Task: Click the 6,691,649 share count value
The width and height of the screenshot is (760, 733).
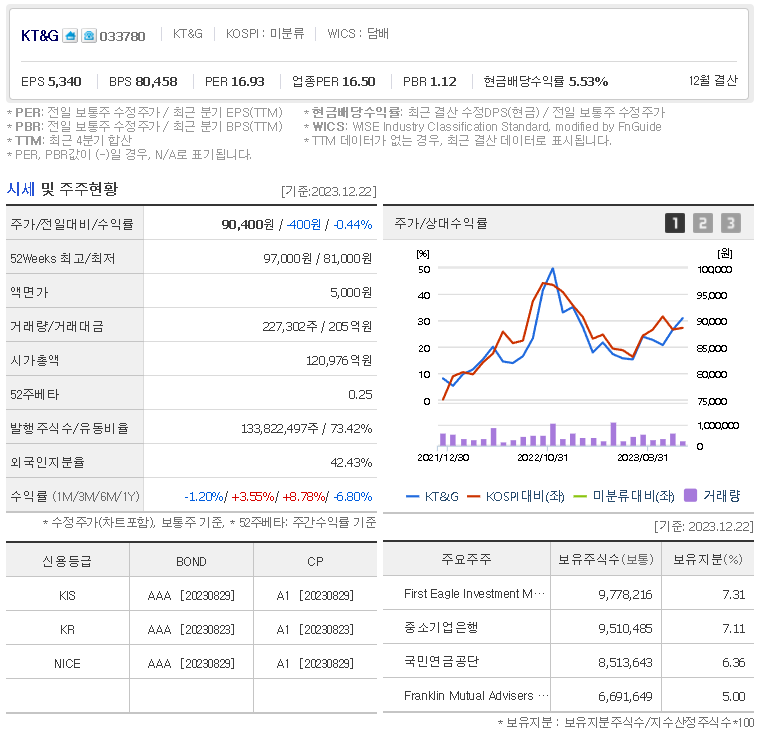Action: coord(625,697)
